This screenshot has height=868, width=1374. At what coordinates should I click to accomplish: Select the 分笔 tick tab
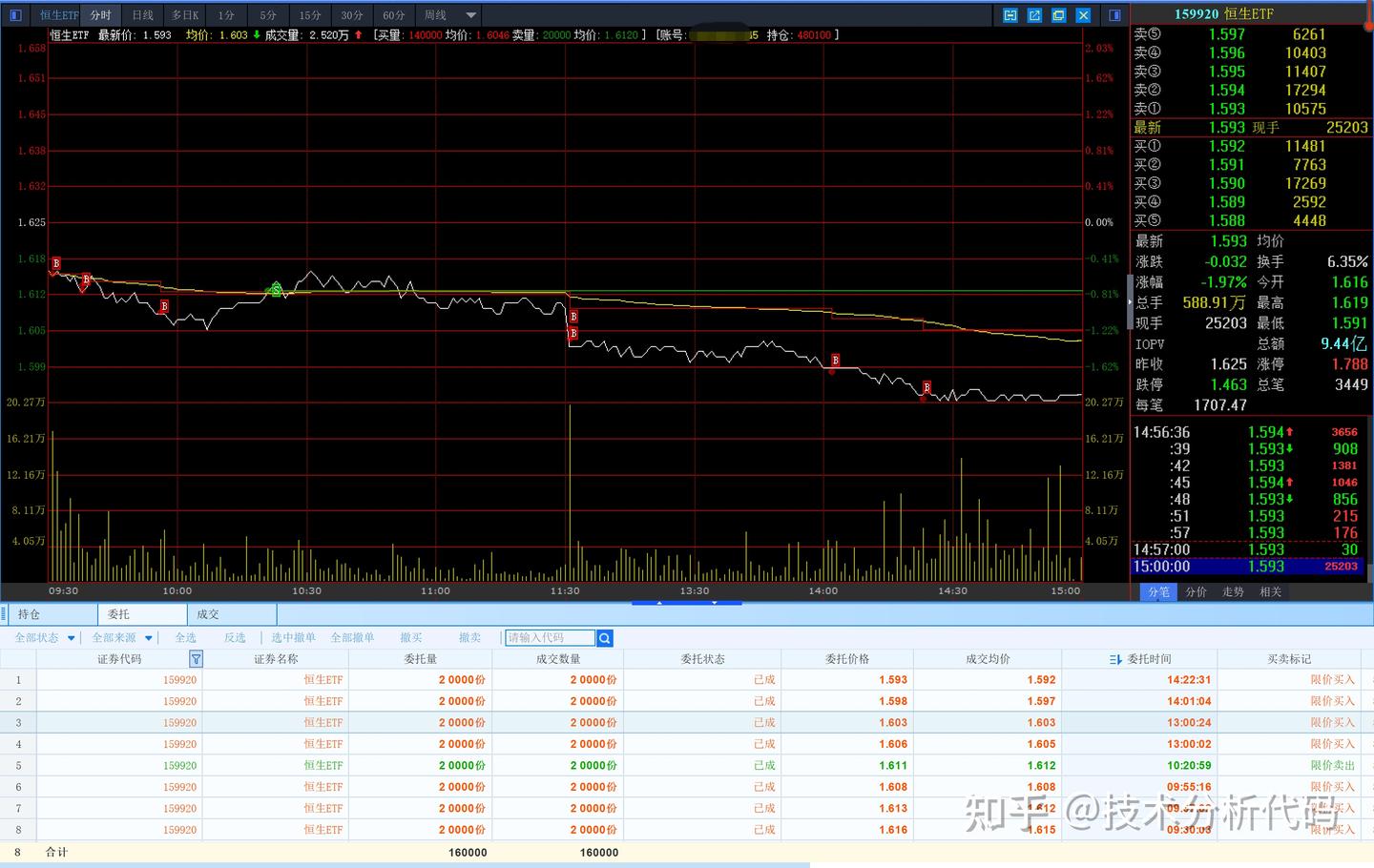(1158, 592)
